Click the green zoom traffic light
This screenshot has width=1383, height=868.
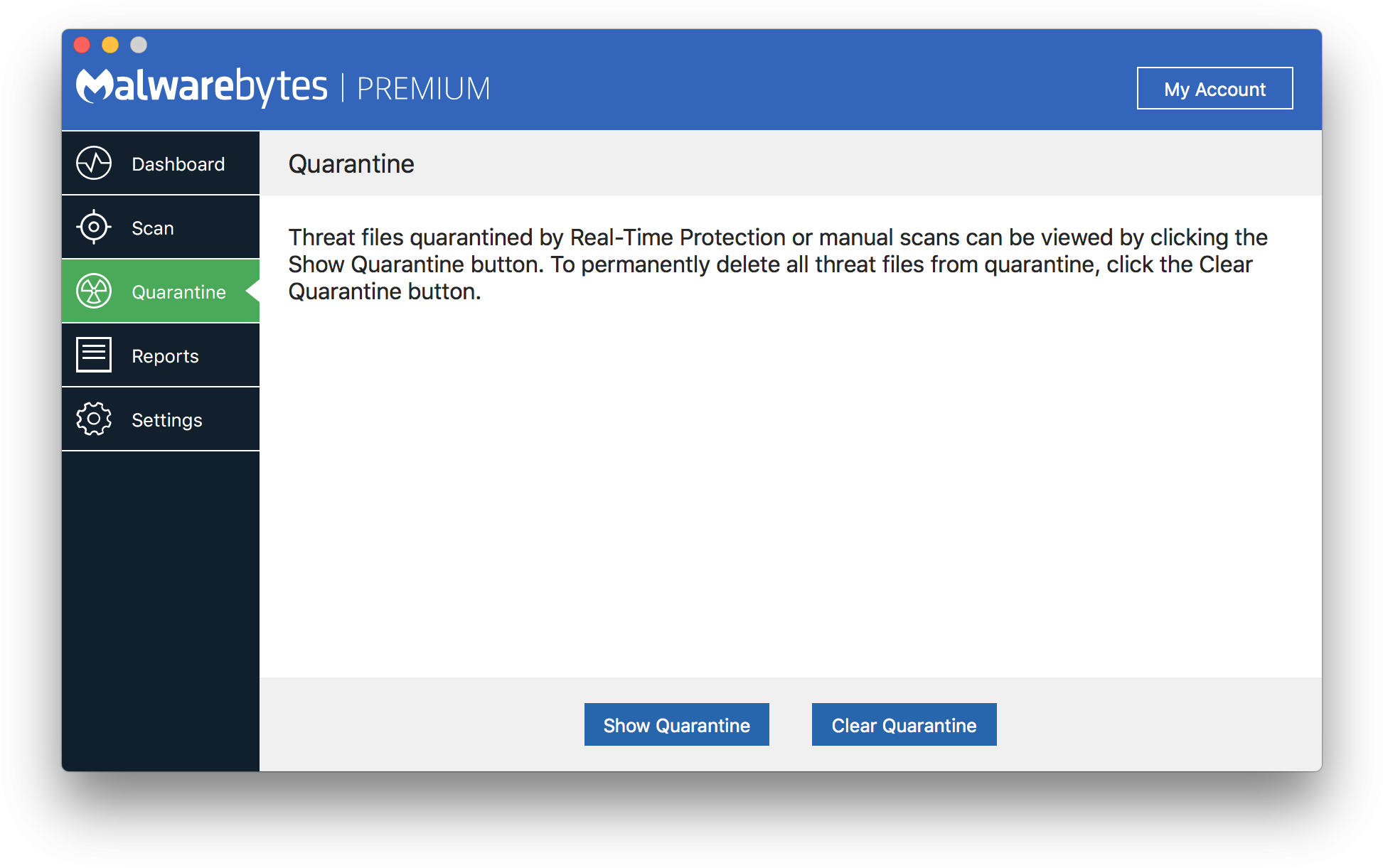(137, 44)
